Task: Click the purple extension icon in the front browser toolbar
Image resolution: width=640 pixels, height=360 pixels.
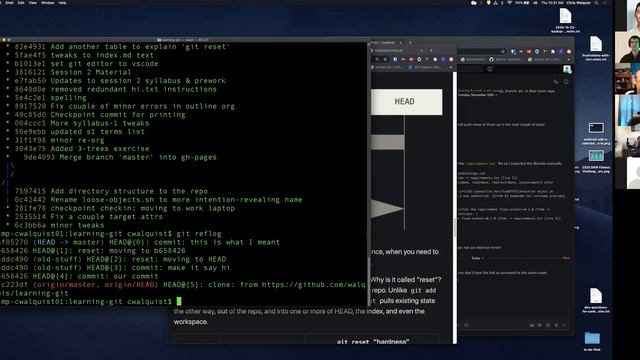Action: click(x=443, y=59)
